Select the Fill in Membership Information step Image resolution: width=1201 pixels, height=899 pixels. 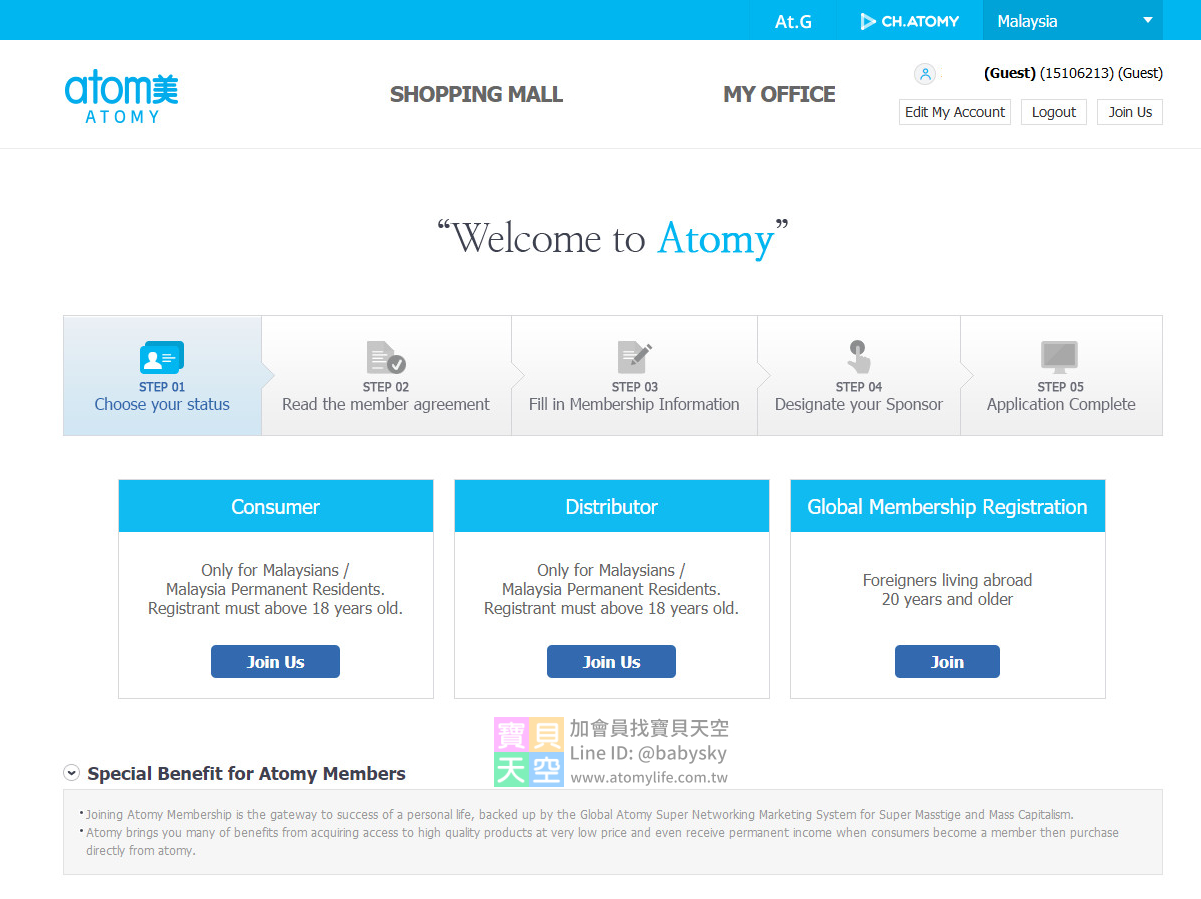tap(634, 376)
